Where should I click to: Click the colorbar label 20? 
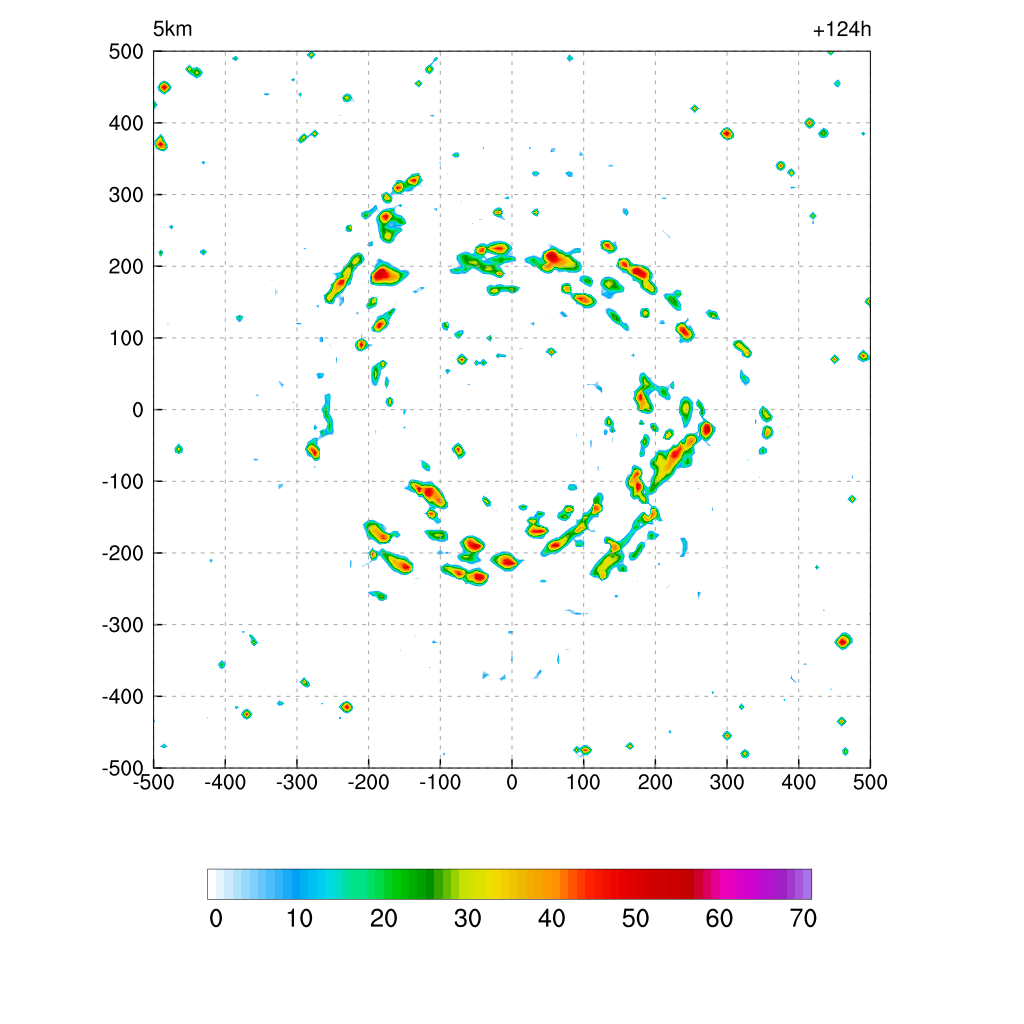[384, 919]
